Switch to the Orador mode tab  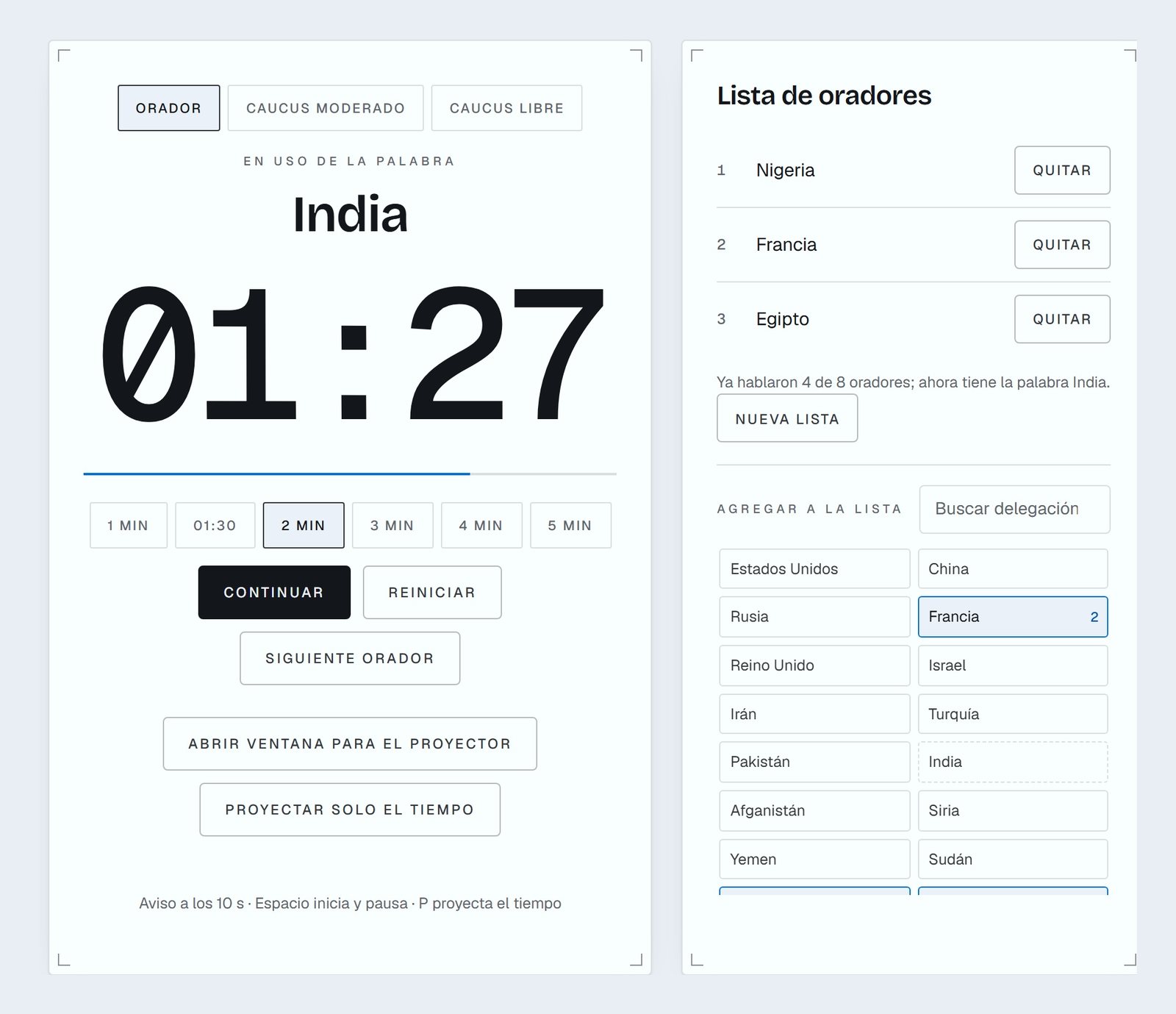coord(168,108)
